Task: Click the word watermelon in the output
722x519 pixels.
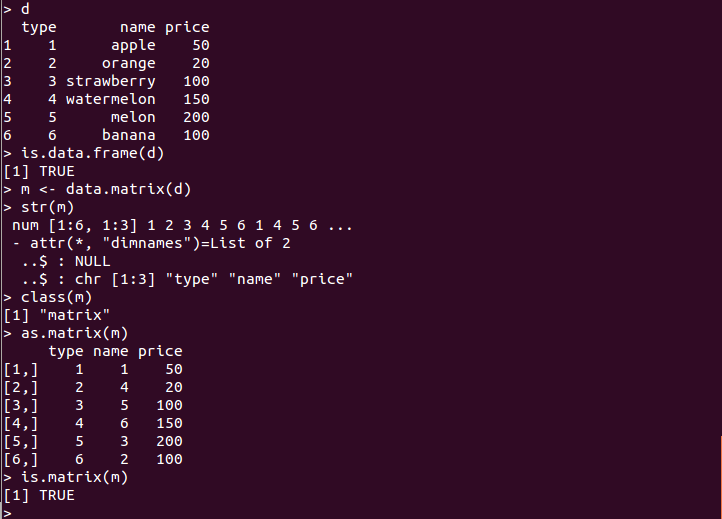Action: [111, 99]
